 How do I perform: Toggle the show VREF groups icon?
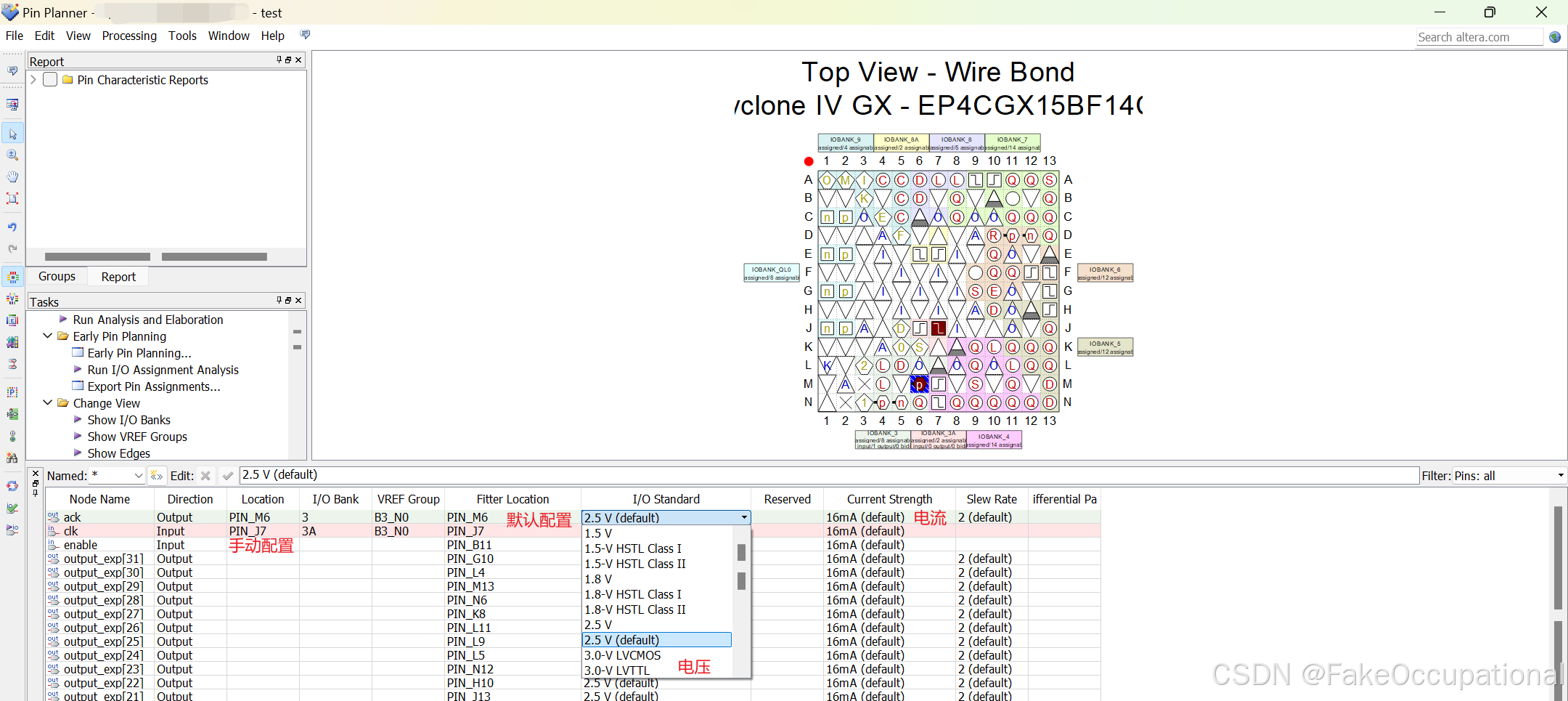pyautogui.click(x=12, y=299)
